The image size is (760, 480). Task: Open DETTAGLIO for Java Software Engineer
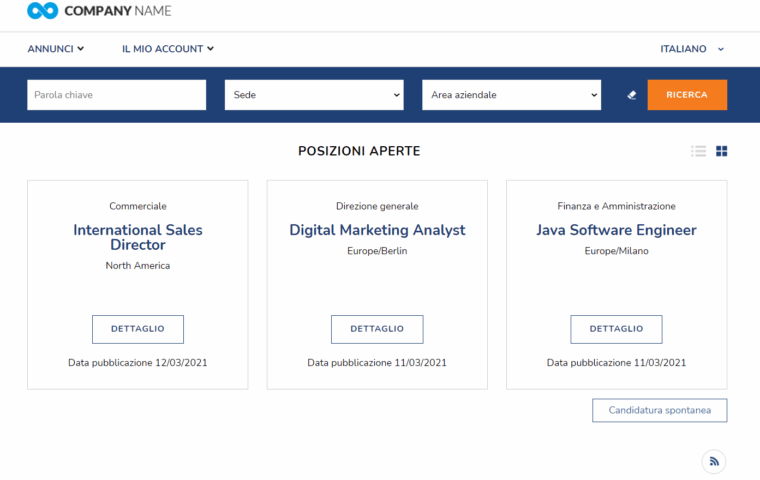616,329
